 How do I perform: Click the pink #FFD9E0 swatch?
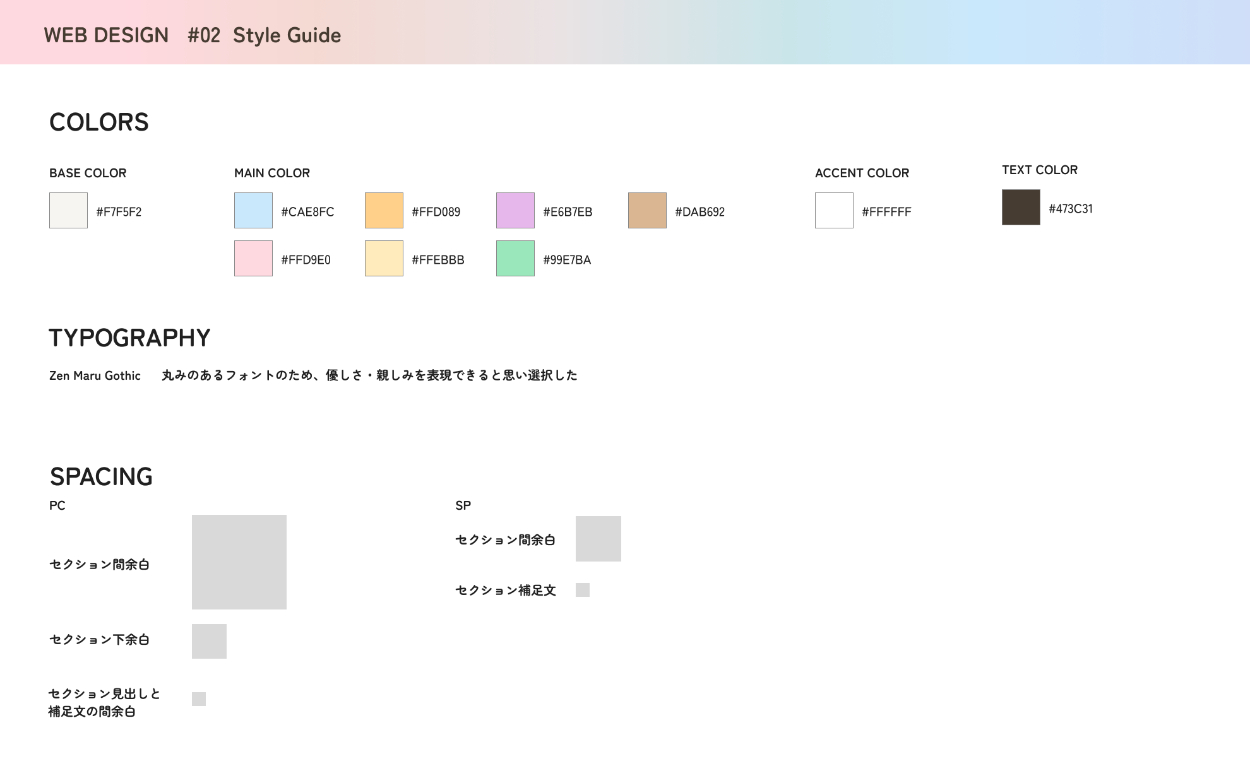pos(253,259)
